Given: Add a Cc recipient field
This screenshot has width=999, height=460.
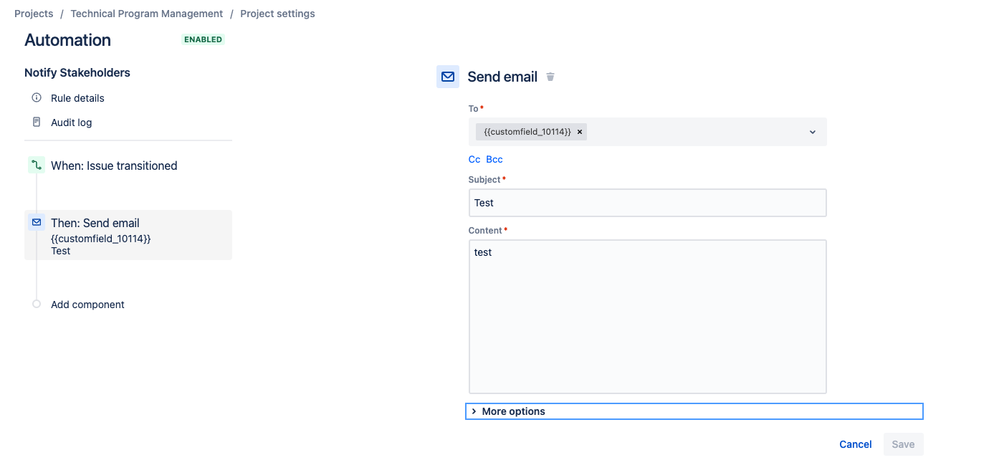Looking at the screenshot, I should click(474, 159).
